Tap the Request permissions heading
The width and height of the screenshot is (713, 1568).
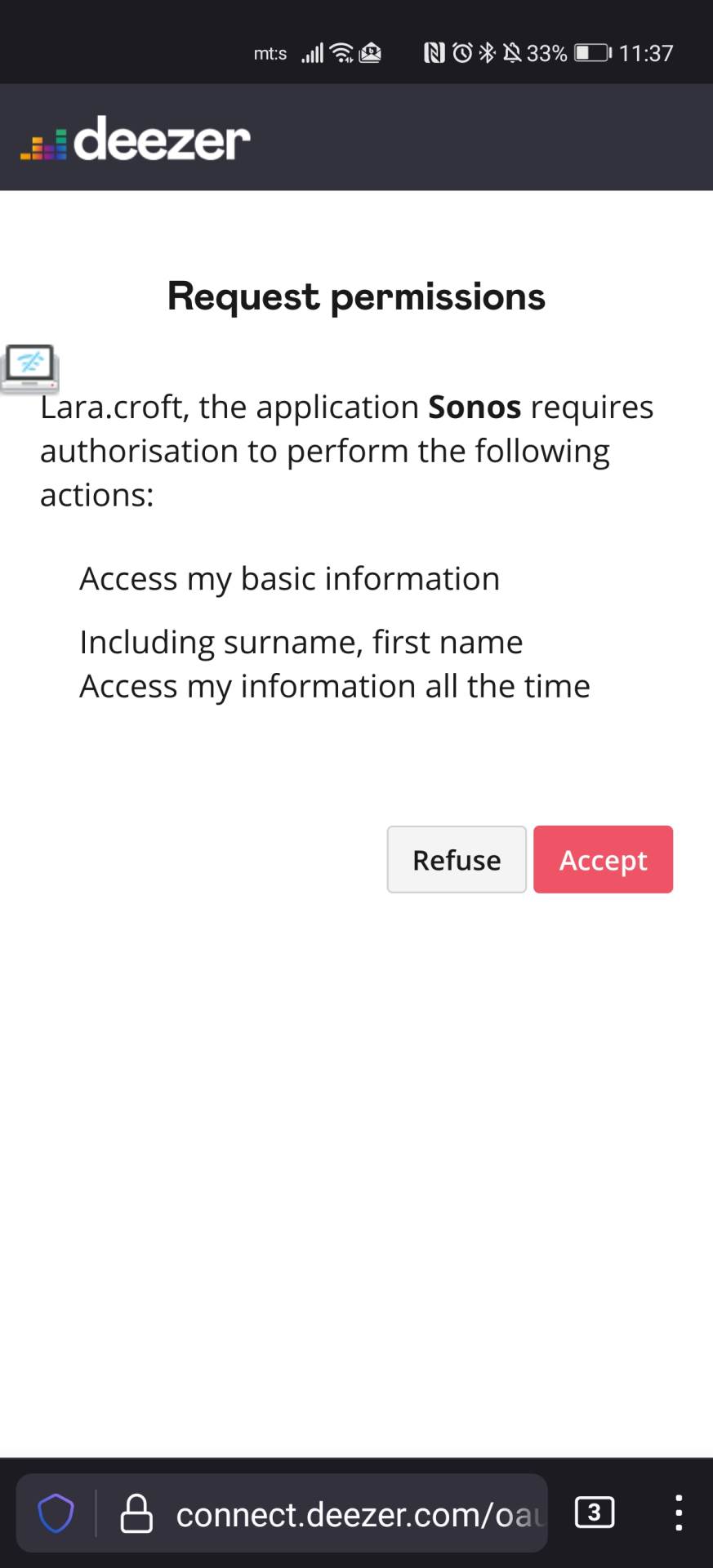pyautogui.click(x=356, y=296)
